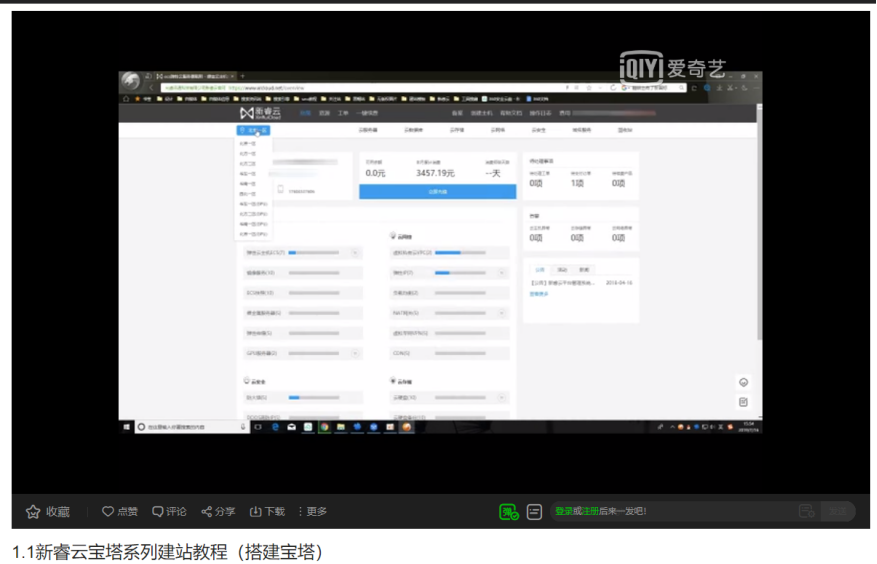Share the video using 分享
The width and height of the screenshot is (877, 564).
pyautogui.click(x=218, y=511)
